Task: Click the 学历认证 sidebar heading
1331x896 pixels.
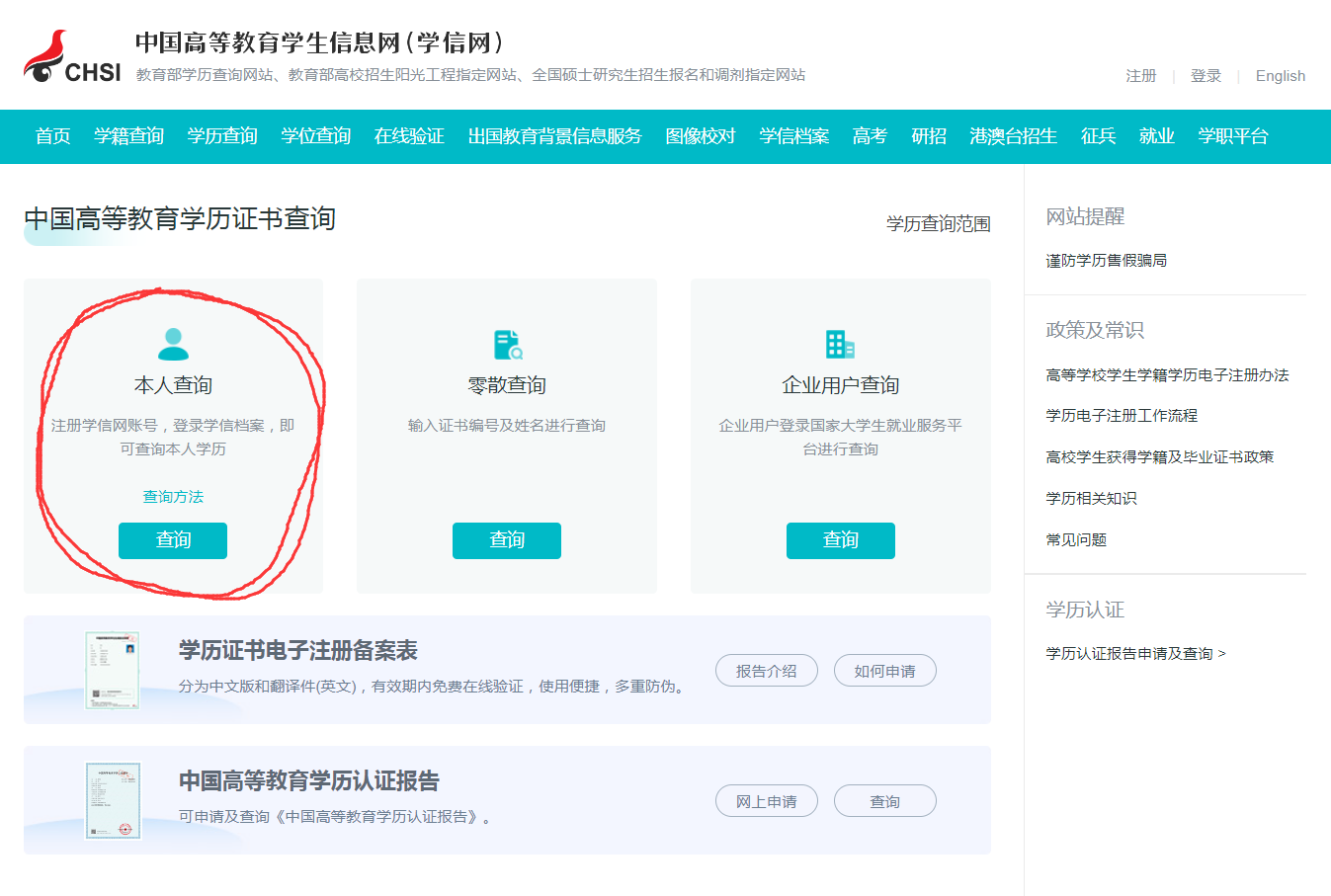Action: pos(1085,610)
